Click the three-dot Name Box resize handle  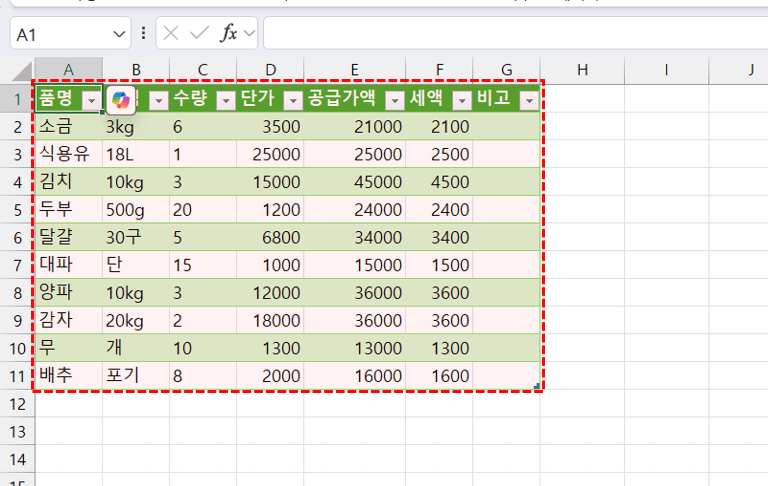(143, 33)
